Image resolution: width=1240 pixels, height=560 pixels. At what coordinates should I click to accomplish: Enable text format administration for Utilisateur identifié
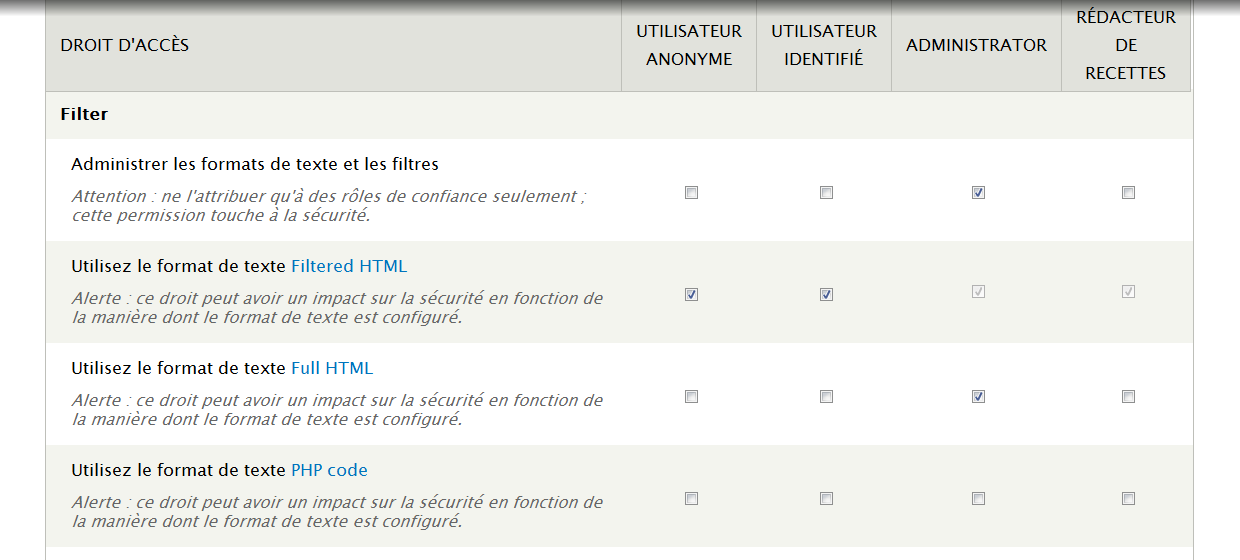pos(826,193)
